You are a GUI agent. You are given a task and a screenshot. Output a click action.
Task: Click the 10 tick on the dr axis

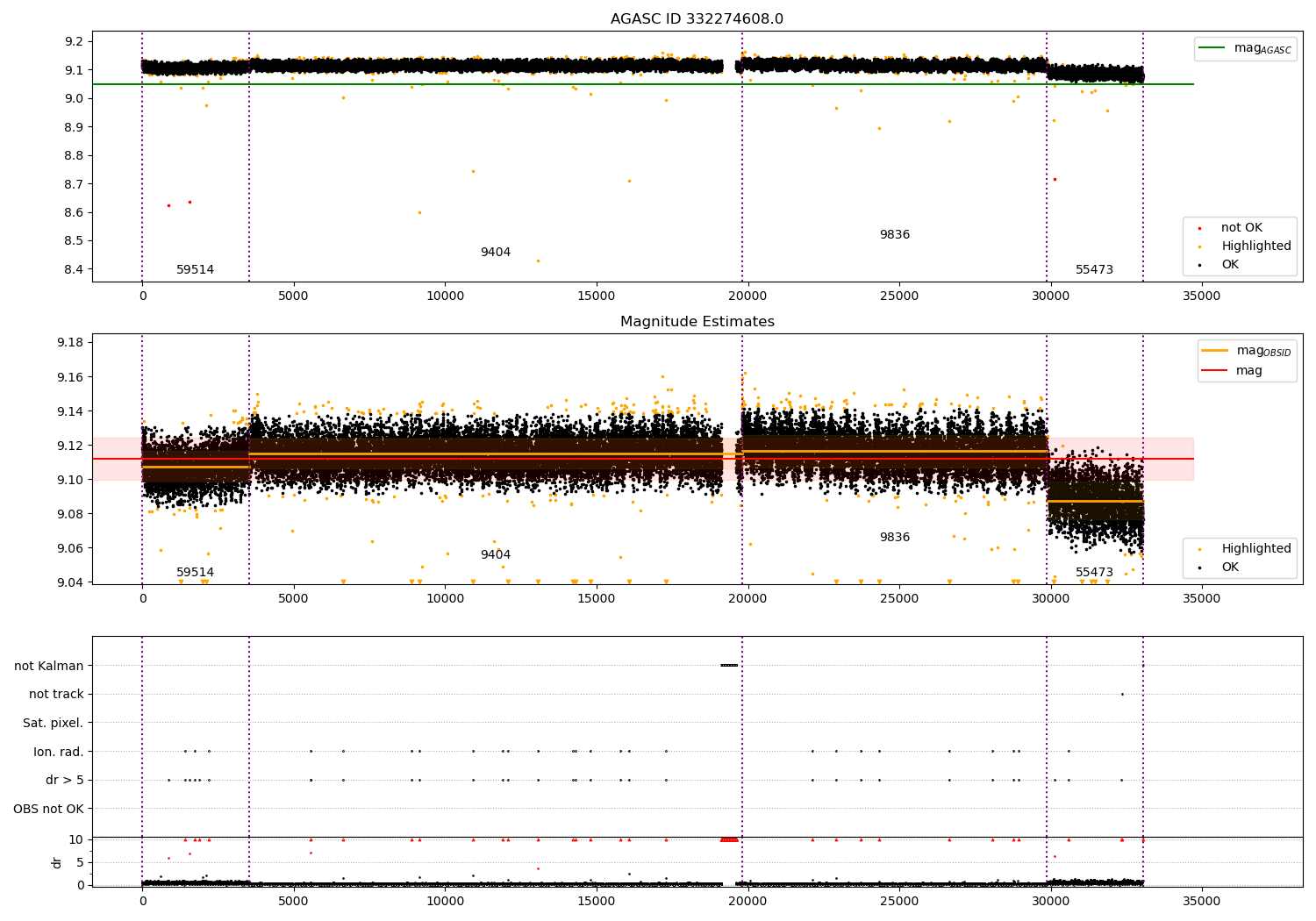(x=76, y=839)
